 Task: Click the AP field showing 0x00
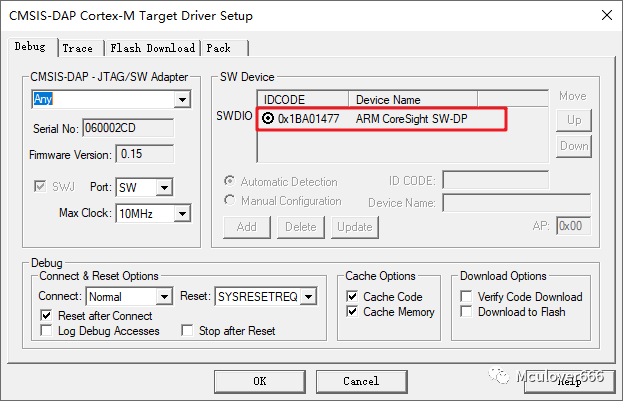(573, 226)
